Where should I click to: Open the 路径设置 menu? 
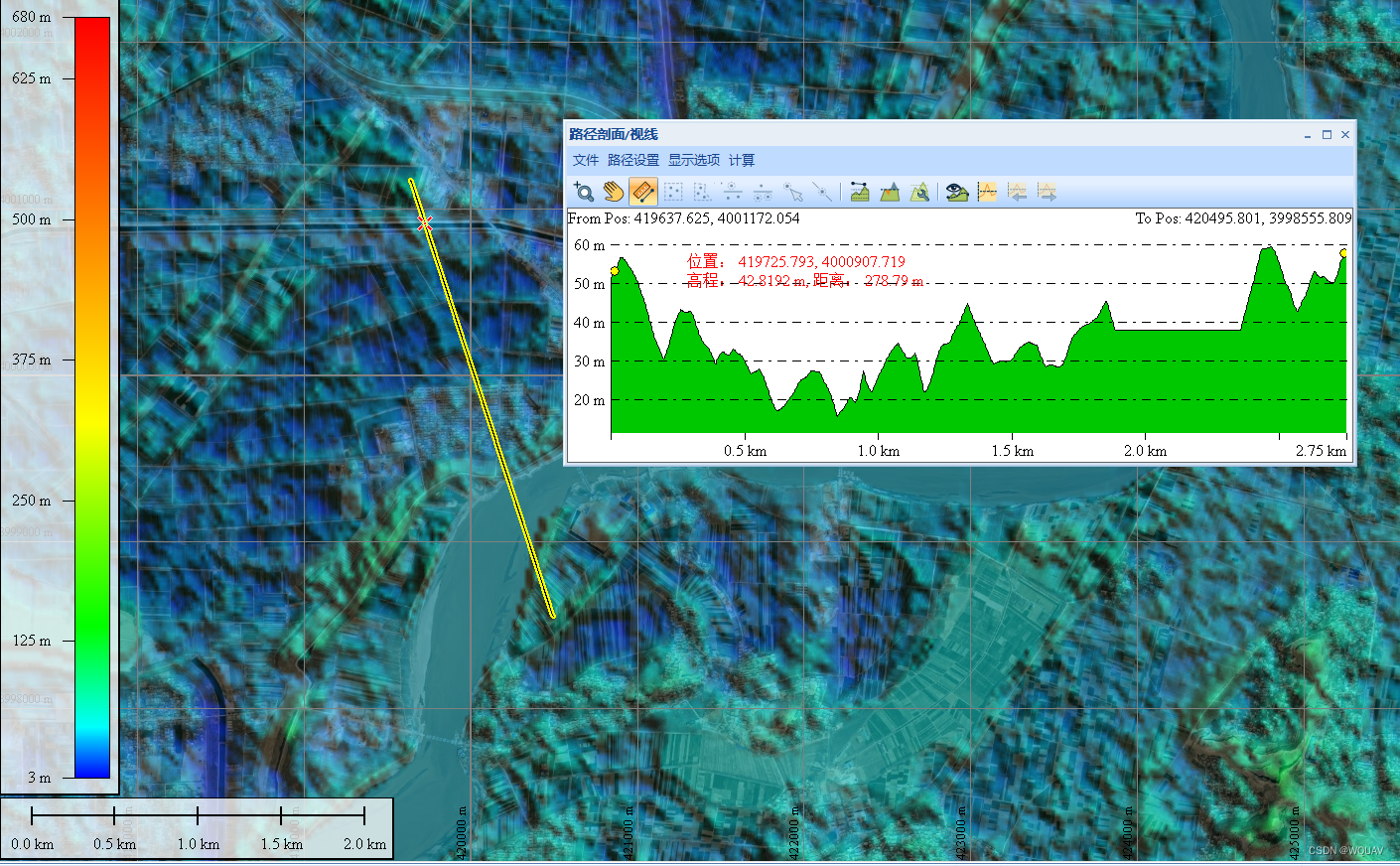[632, 160]
